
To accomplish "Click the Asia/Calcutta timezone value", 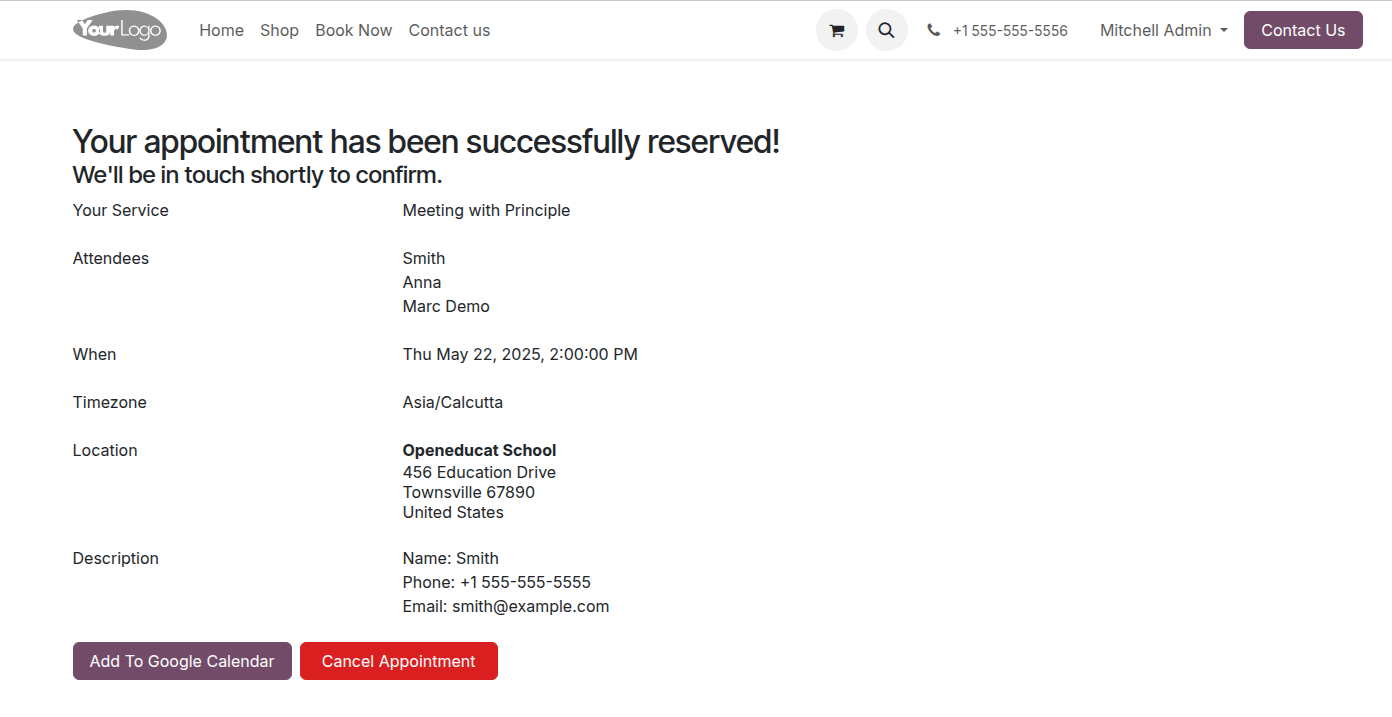I will click(x=452, y=402).
